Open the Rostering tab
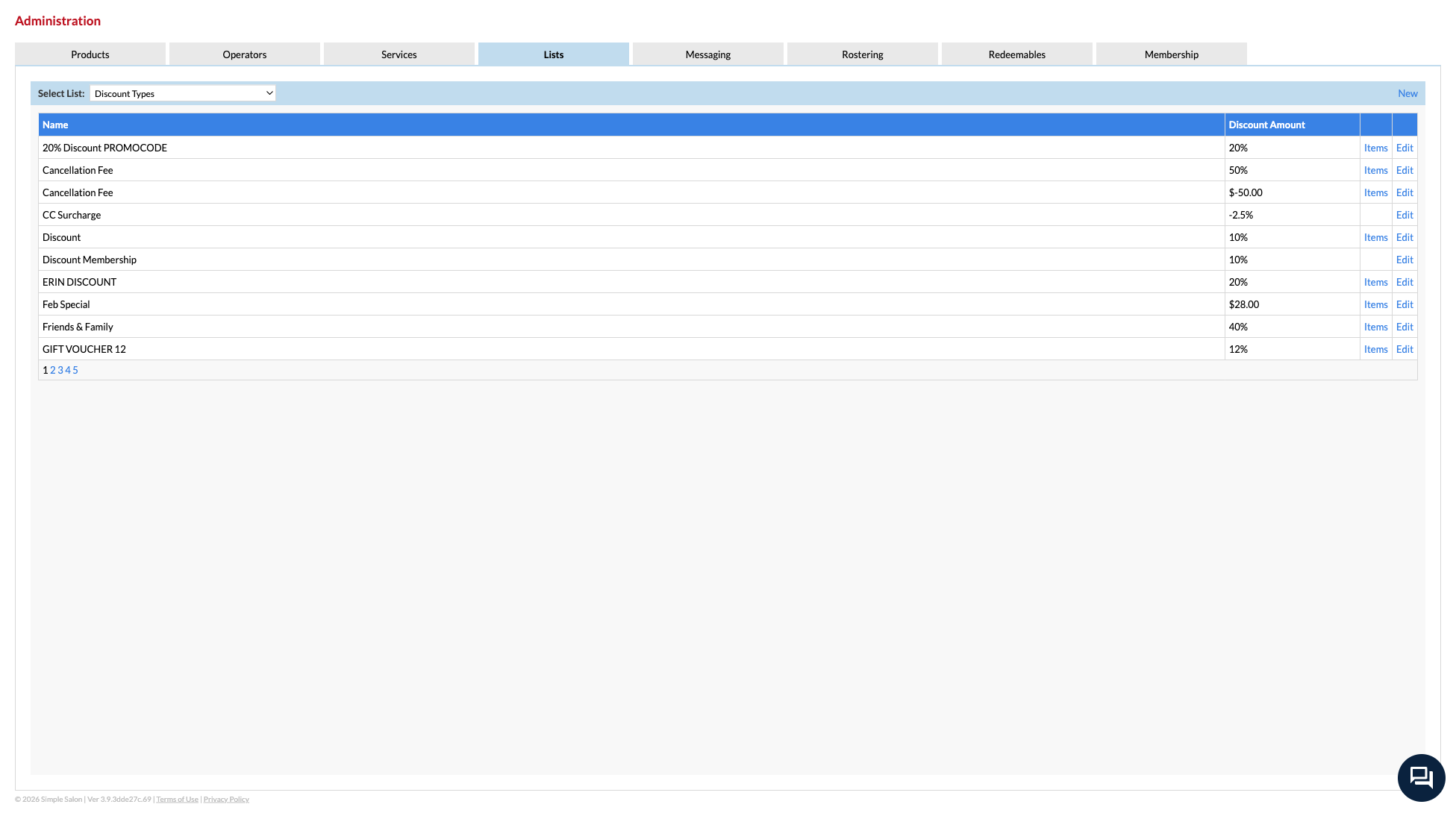Screen dimensions: 1456x813 point(862,54)
